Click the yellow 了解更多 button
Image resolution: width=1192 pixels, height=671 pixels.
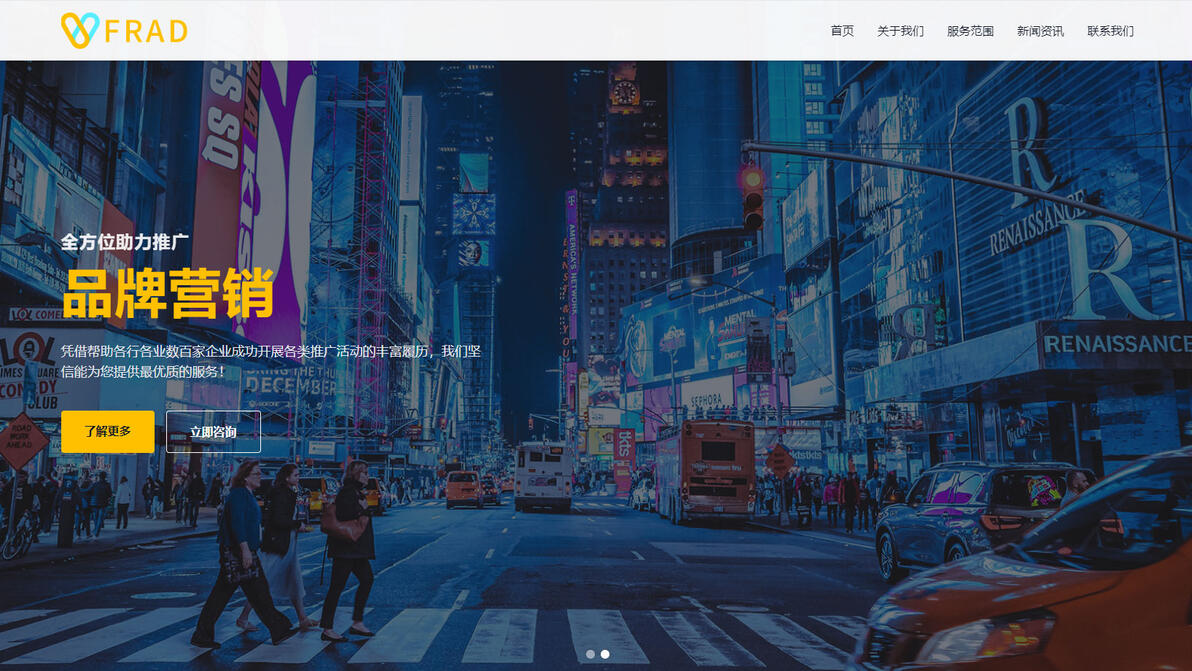(x=108, y=432)
